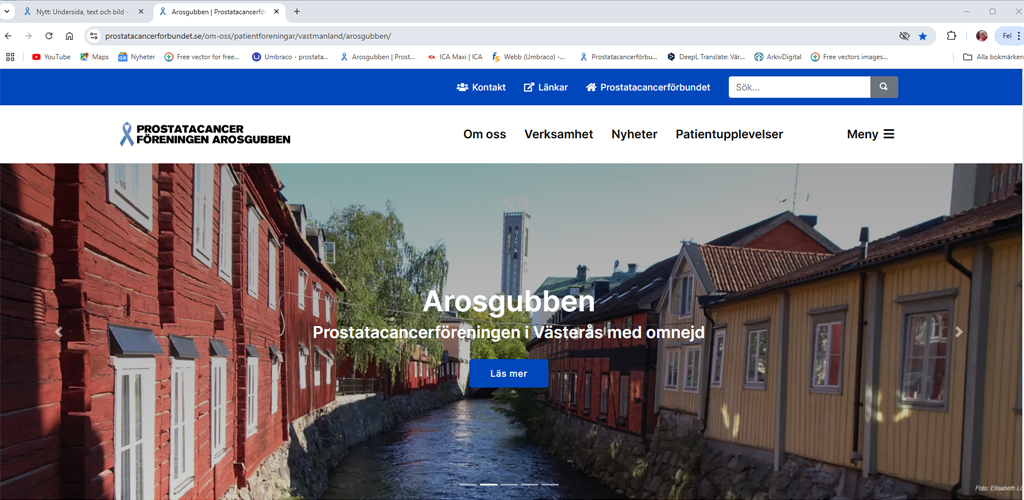Show previous carousel slide
This screenshot has width=1024, height=500.
58,332
